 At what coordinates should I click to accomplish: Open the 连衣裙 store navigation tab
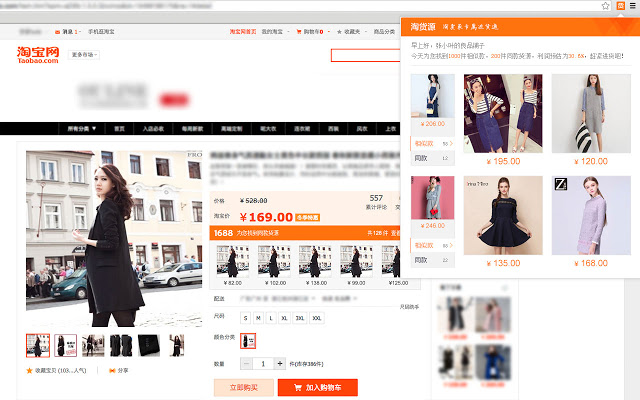302,129
